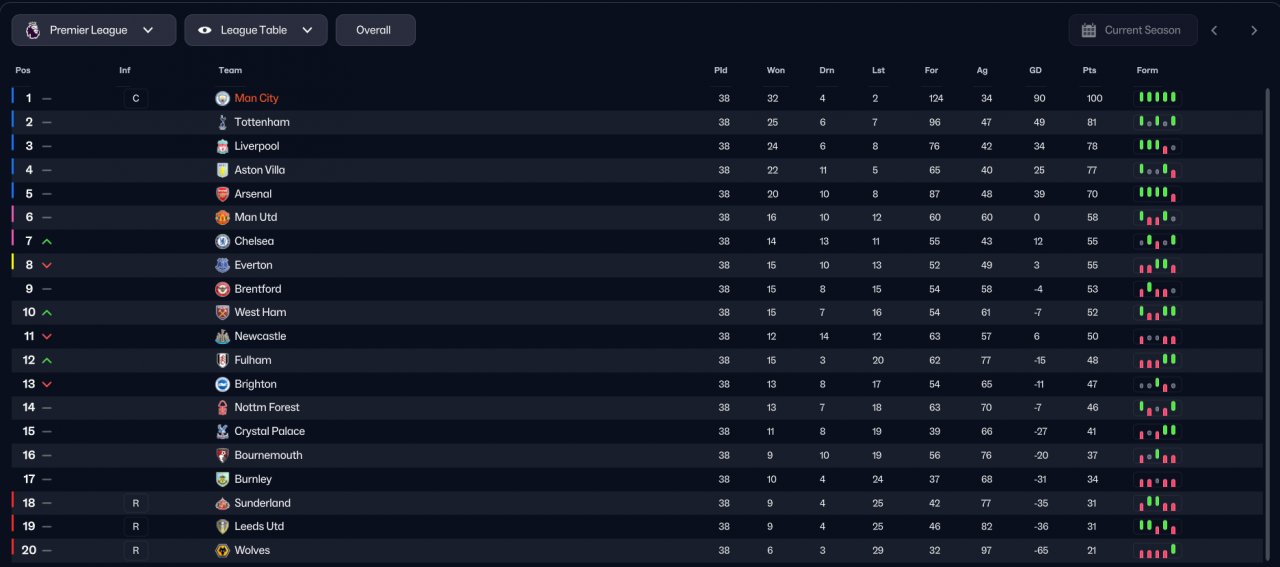The image size is (1280, 567).
Task: Click the Tottenham club badge icon
Action: (222, 122)
